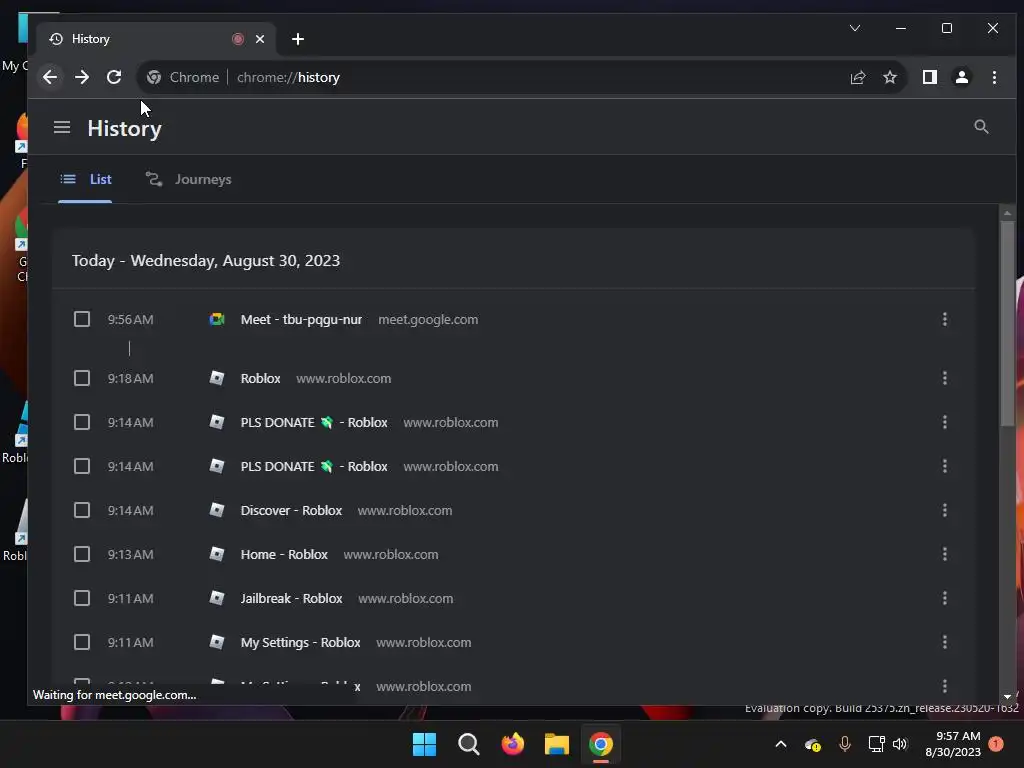Select the History browser tab

click(x=155, y=39)
